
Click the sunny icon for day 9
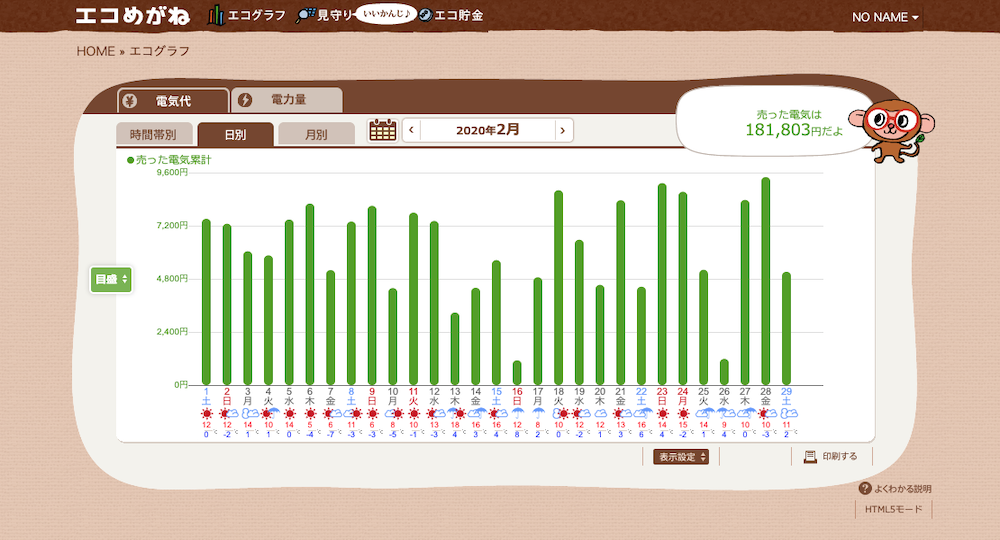372,414
